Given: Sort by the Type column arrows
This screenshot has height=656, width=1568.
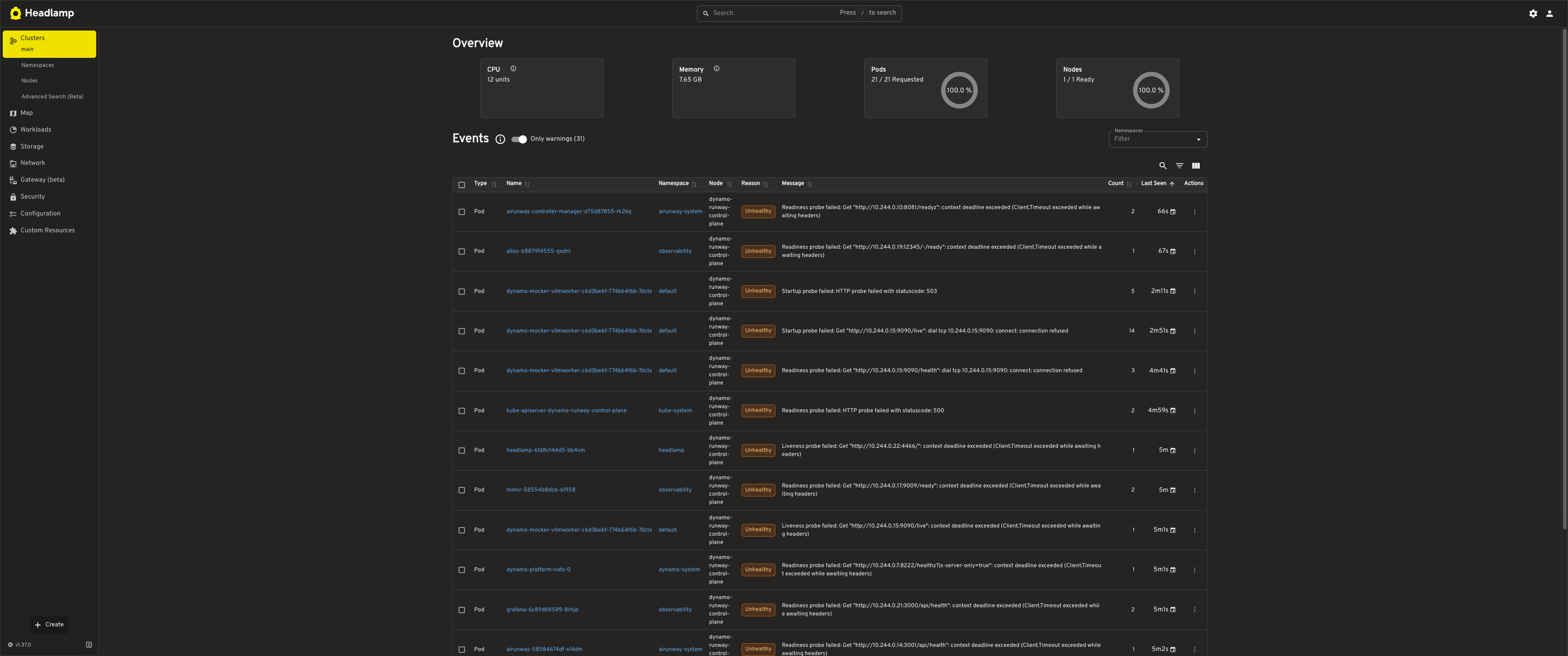Looking at the screenshot, I should pyautogui.click(x=494, y=184).
